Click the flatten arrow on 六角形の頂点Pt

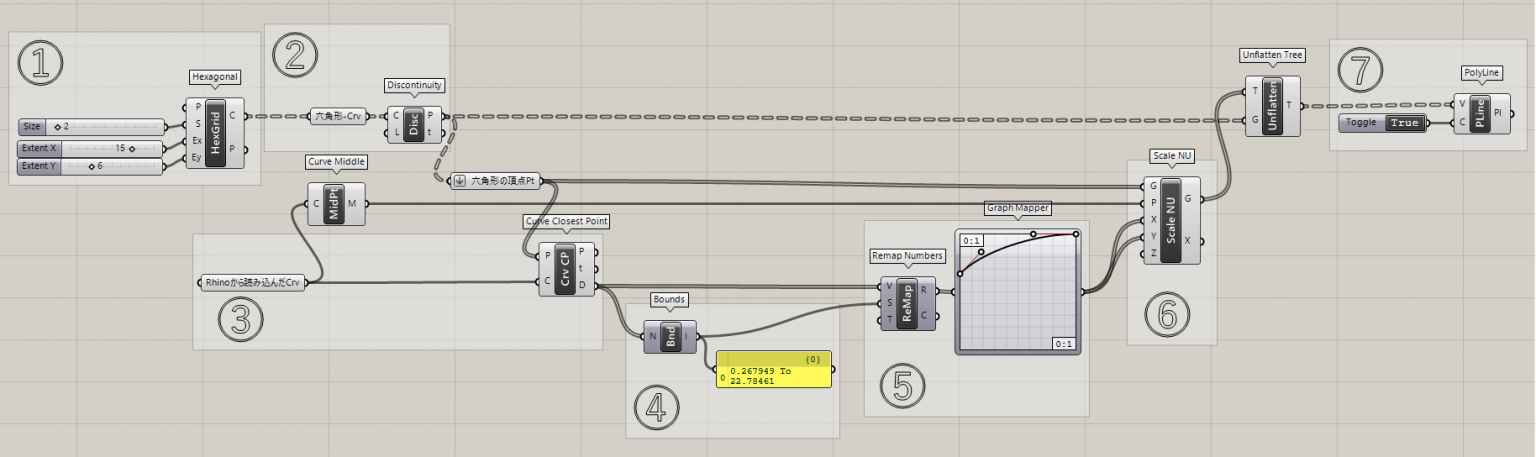coord(459,181)
